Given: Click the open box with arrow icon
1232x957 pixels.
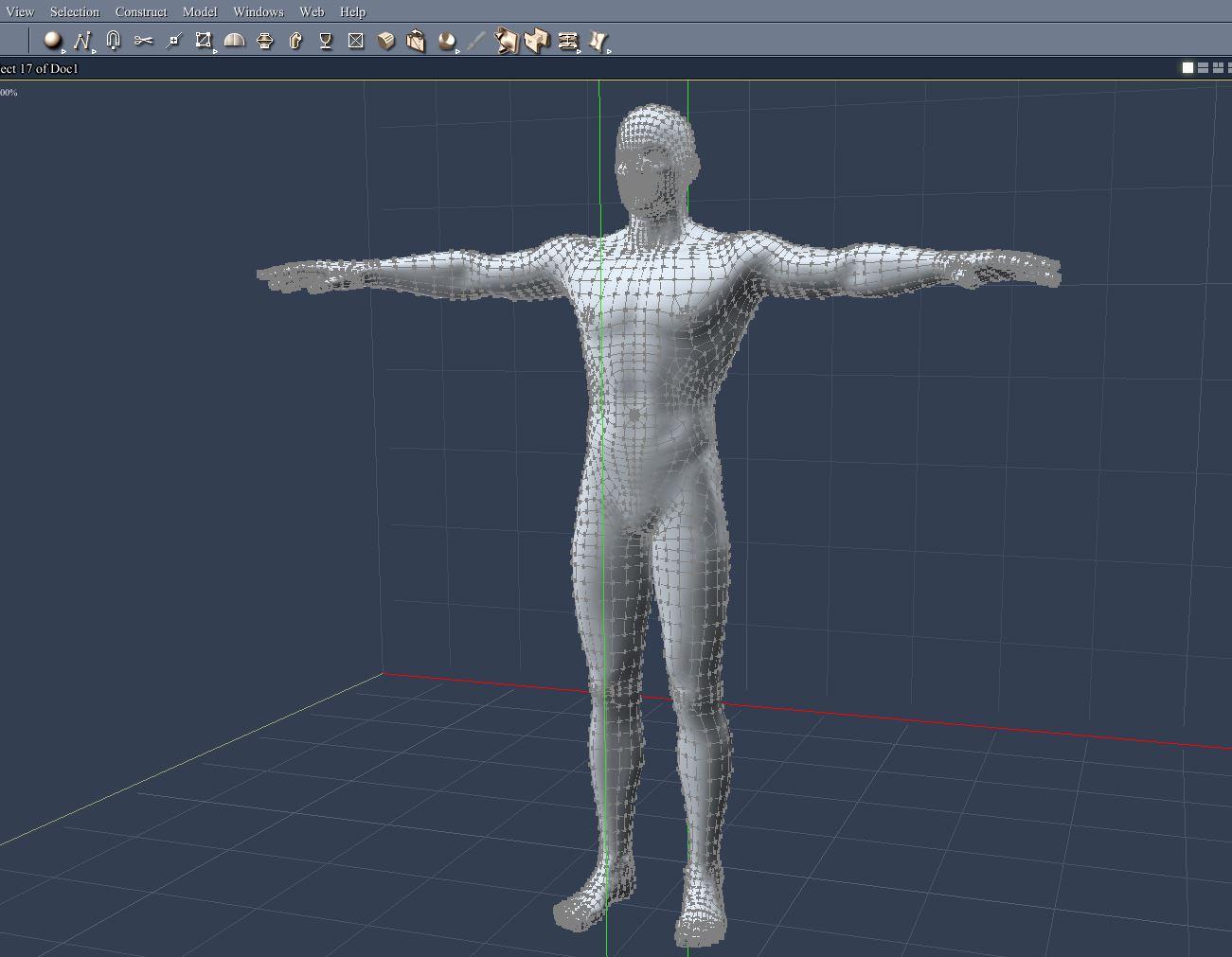Looking at the screenshot, I should (416, 41).
